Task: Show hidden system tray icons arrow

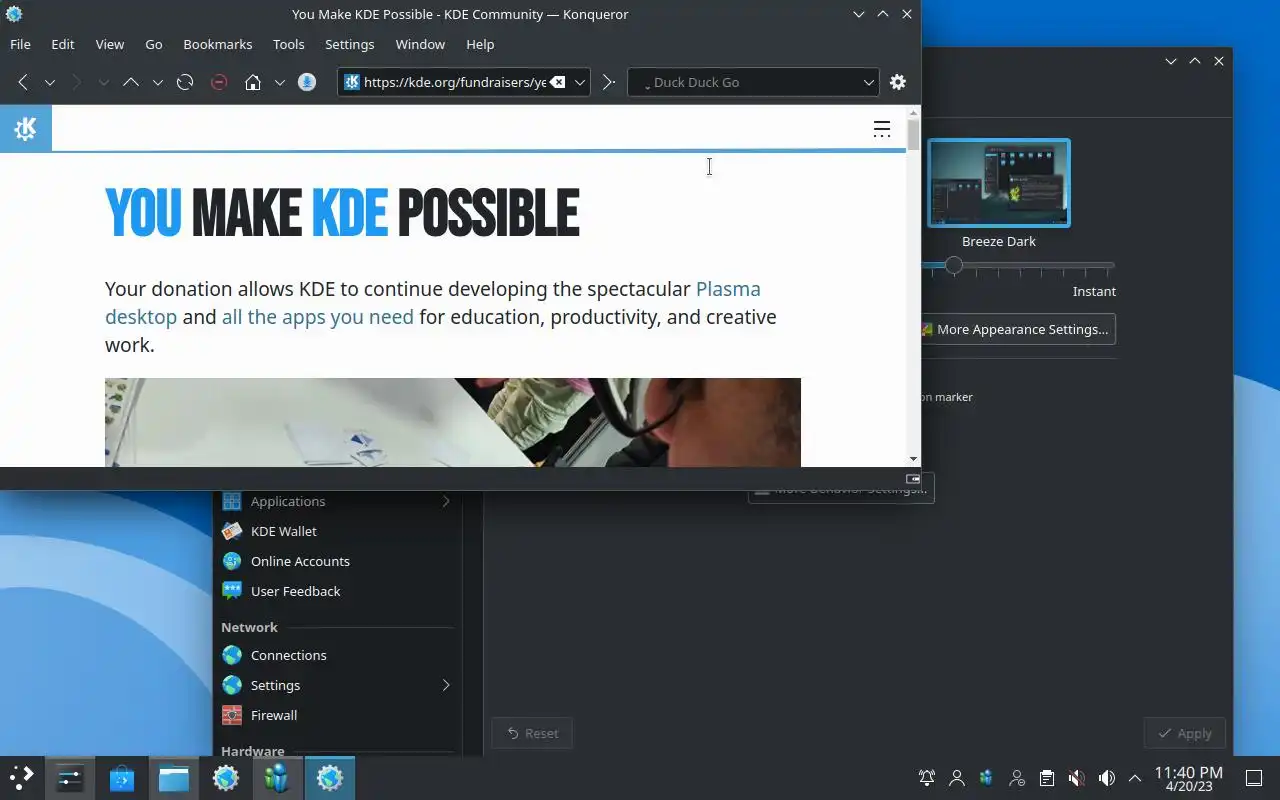Action: coord(1135,778)
